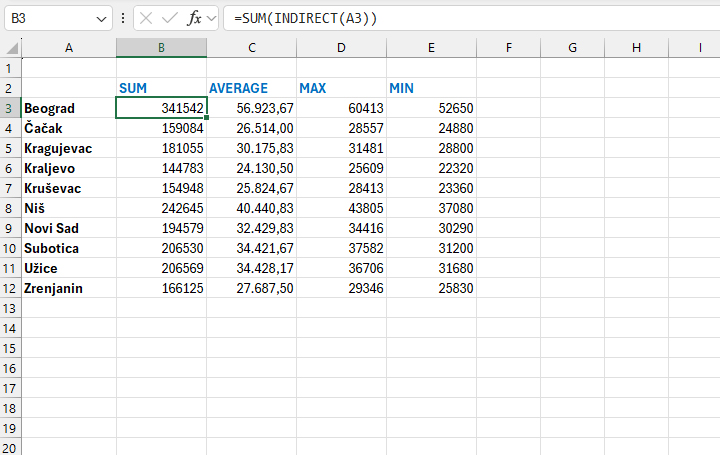Click the cell with value 206569

coord(161,268)
